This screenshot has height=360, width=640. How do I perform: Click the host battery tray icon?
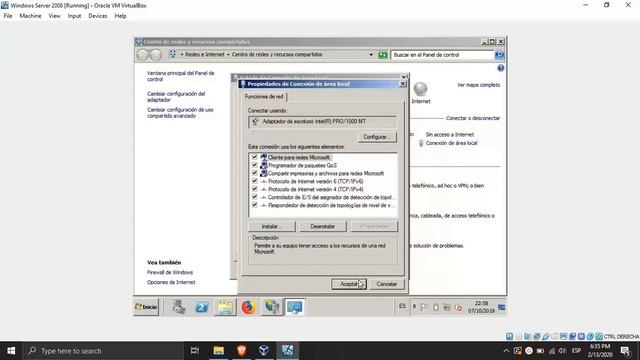540,351
